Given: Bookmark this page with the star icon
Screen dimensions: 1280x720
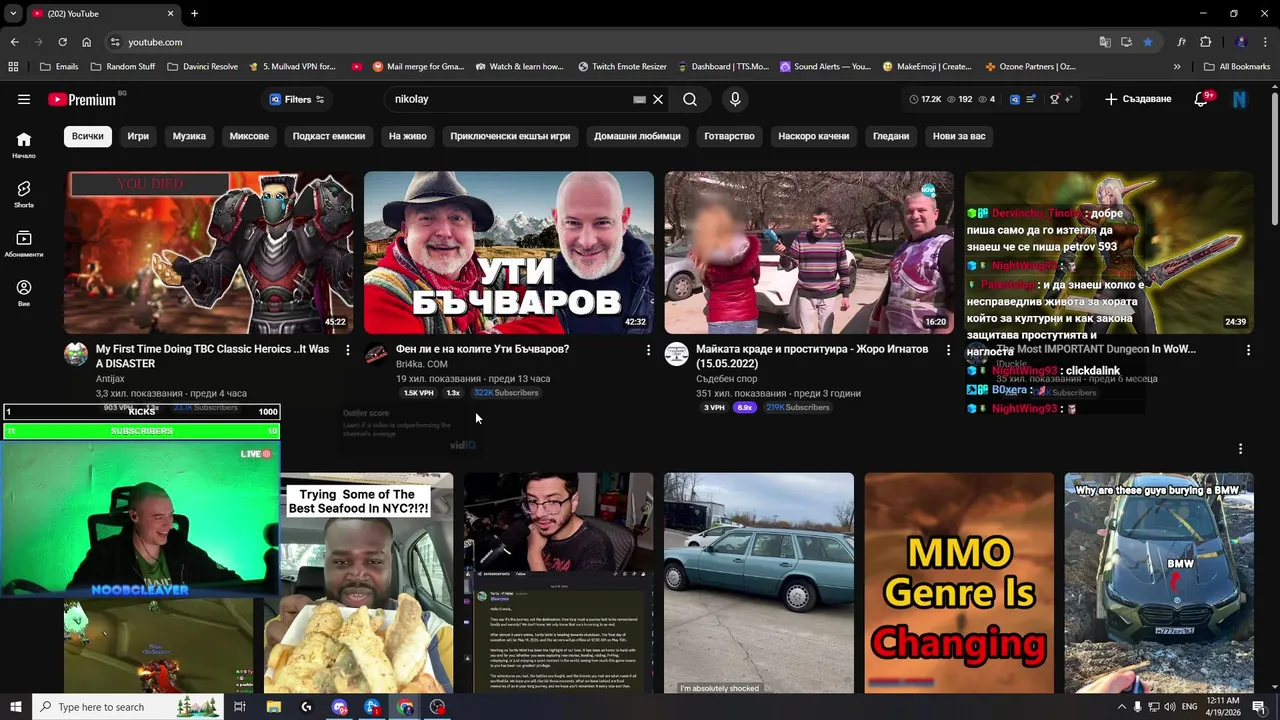Looking at the screenshot, I should [x=1148, y=42].
